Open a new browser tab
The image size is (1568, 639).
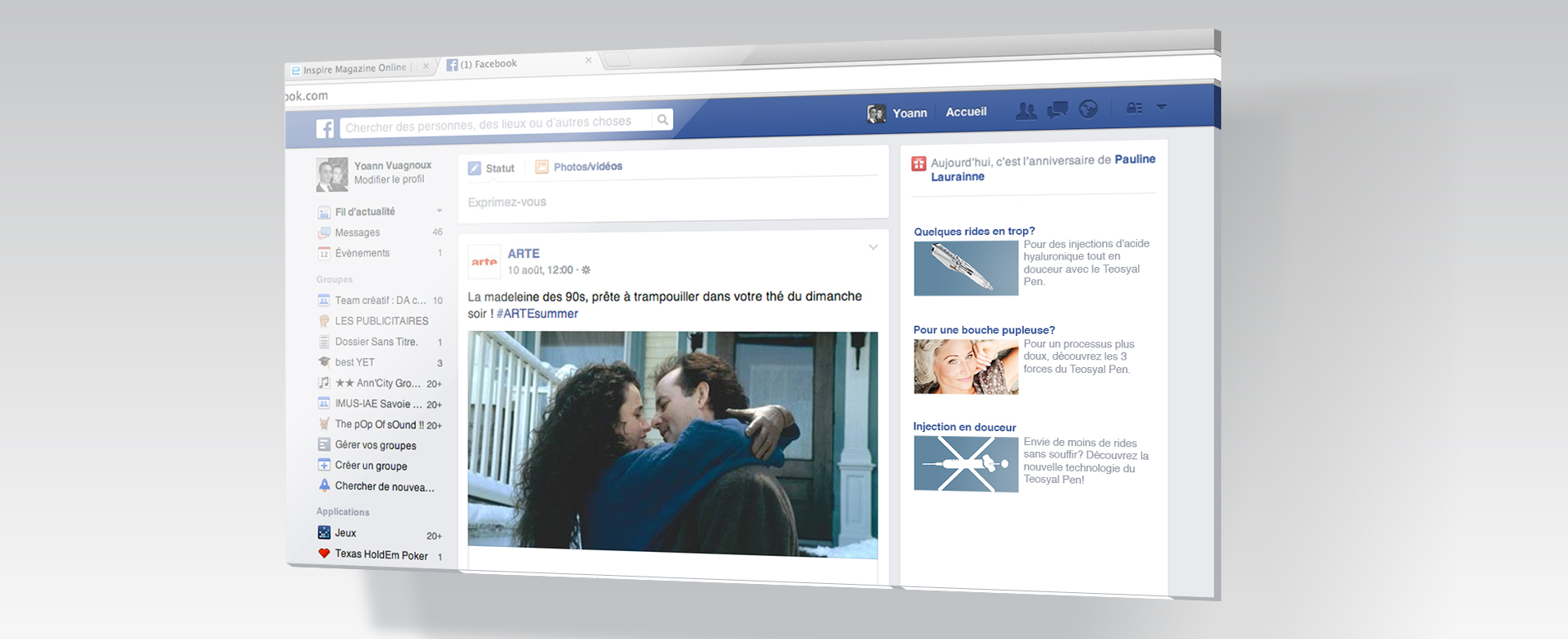(618, 60)
